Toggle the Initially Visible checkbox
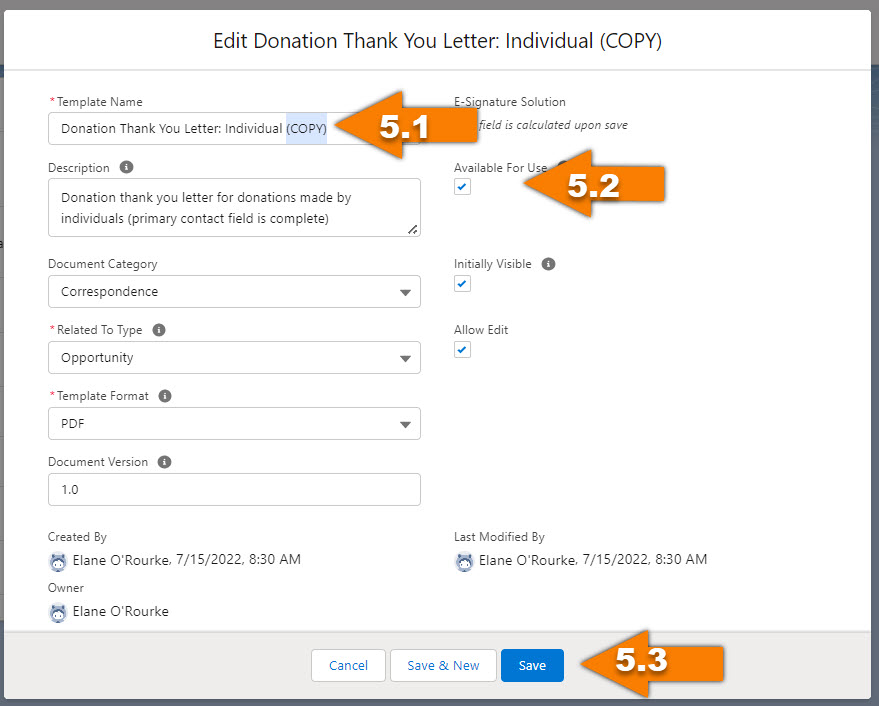 tap(462, 283)
